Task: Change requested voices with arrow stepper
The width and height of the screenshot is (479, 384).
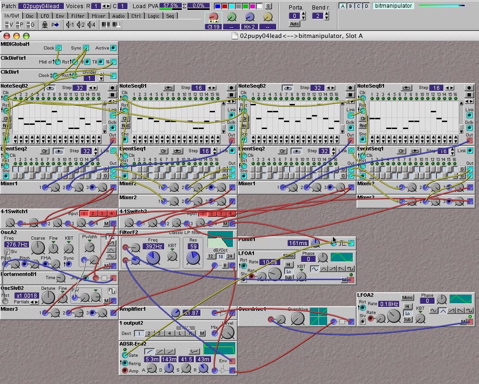Action: click(x=106, y=6)
